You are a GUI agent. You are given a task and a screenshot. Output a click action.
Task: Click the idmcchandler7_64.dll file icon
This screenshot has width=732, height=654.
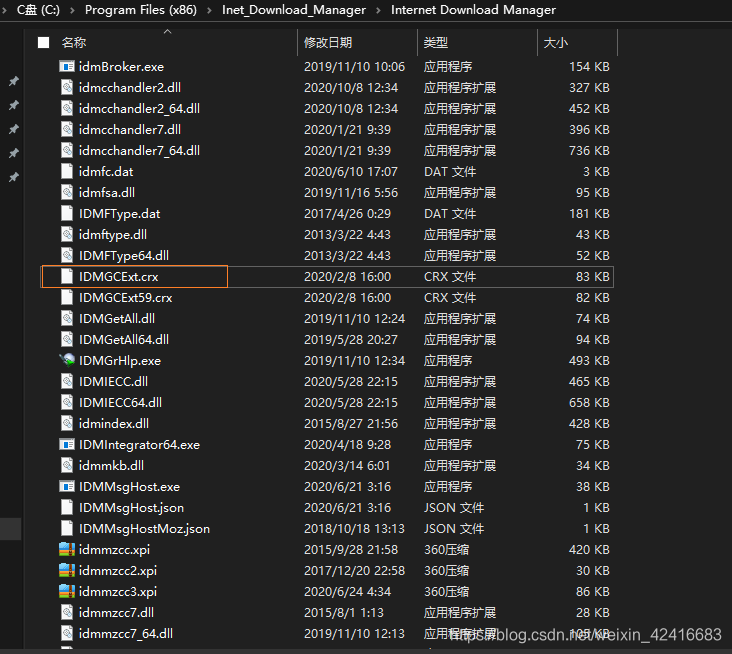click(x=67, y=151)
